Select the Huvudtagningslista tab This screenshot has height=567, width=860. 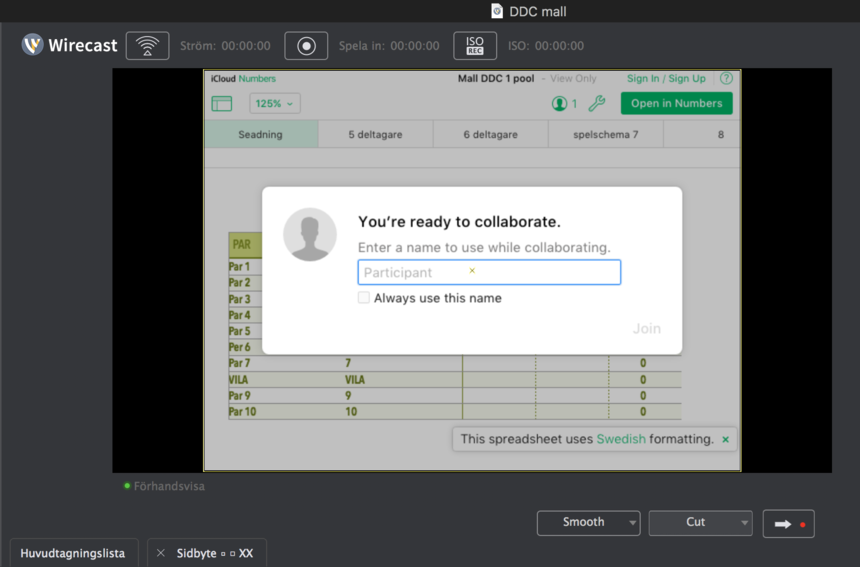tap(74, 553)
